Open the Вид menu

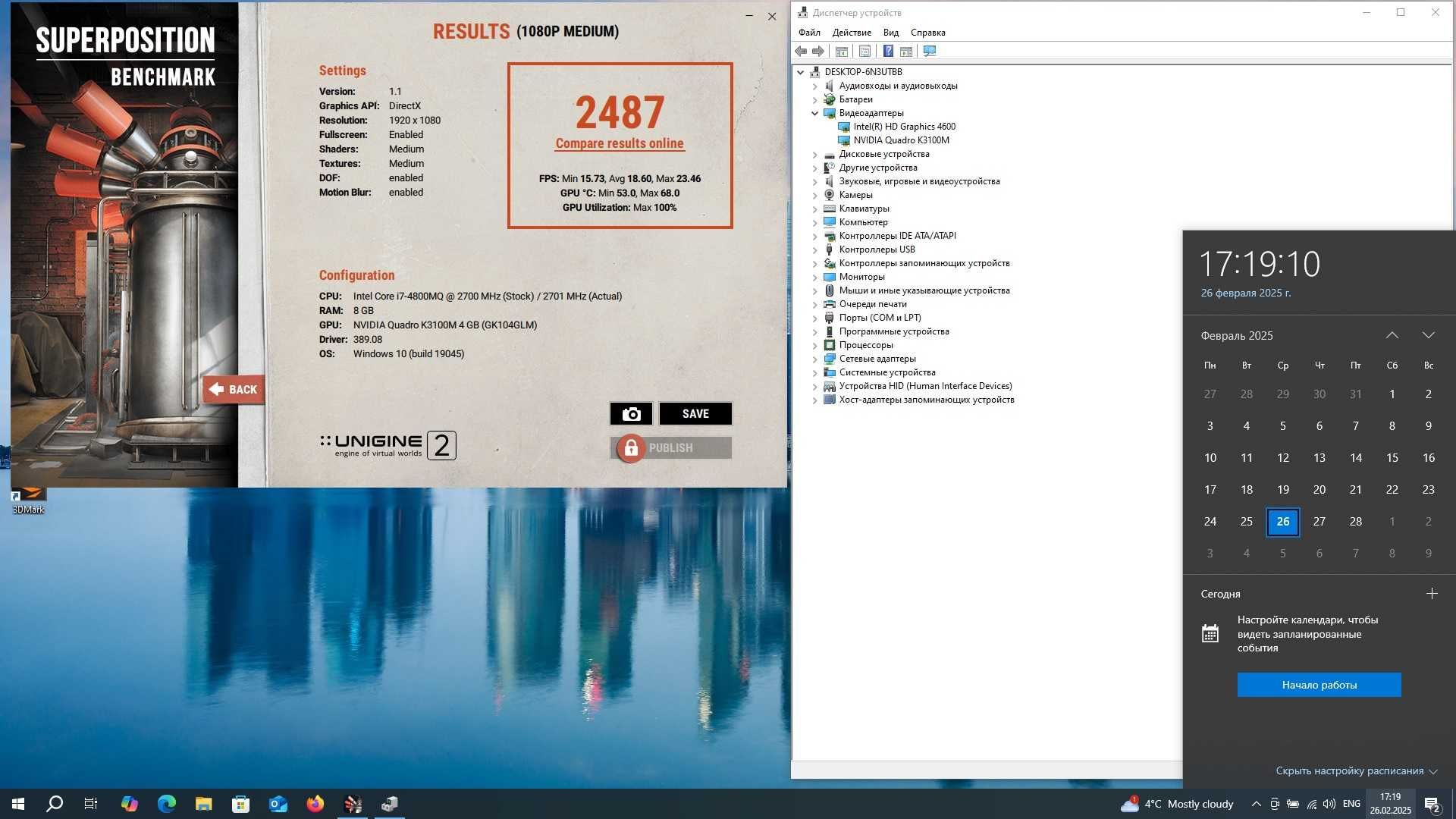click(x=891, y=33)
